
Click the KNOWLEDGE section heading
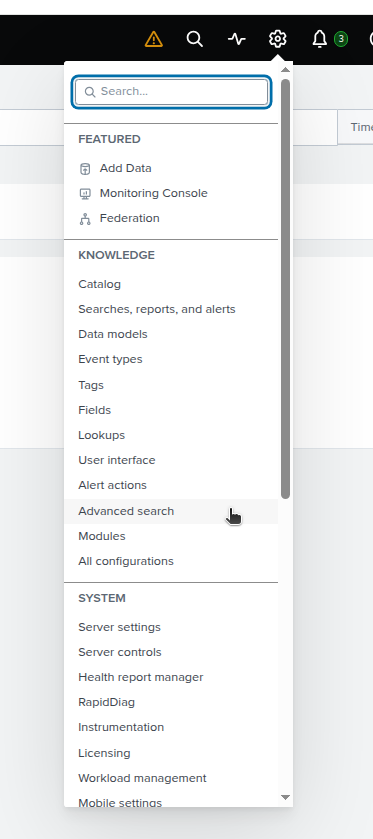click(x=117, y=255)
